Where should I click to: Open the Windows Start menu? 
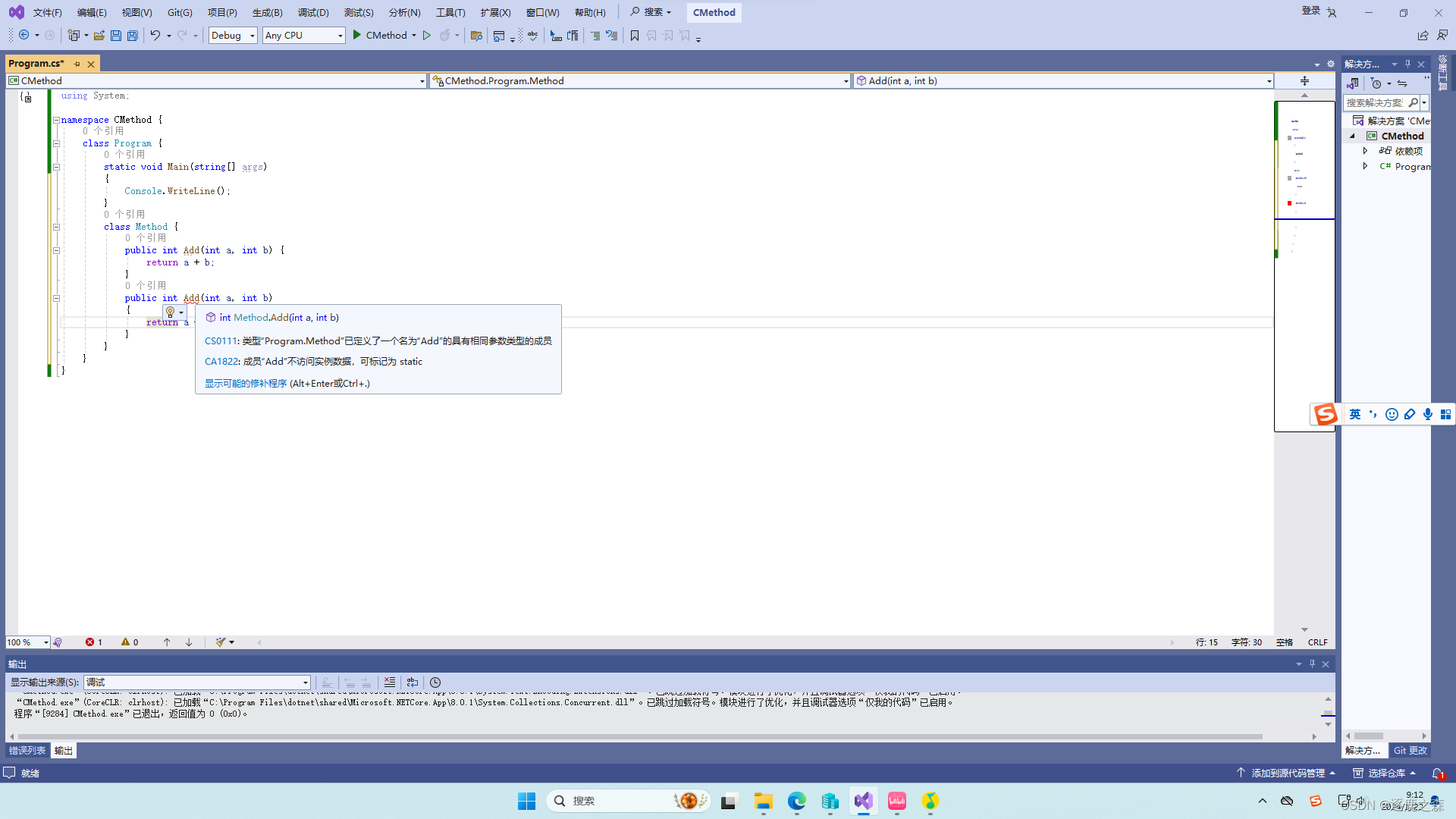[526, 801]
